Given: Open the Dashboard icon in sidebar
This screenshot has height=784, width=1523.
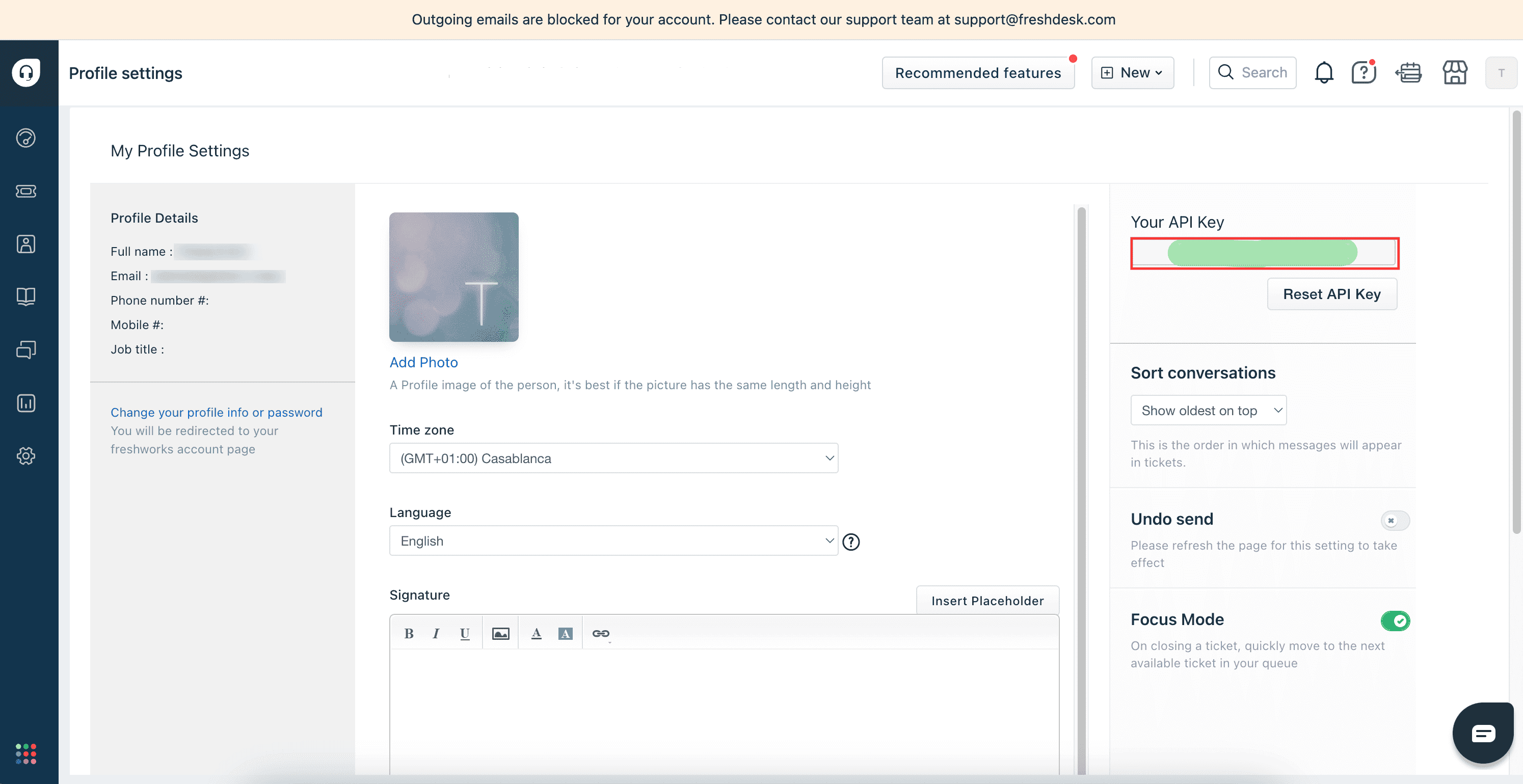Looking at the screenshot, I should [26, 138].
